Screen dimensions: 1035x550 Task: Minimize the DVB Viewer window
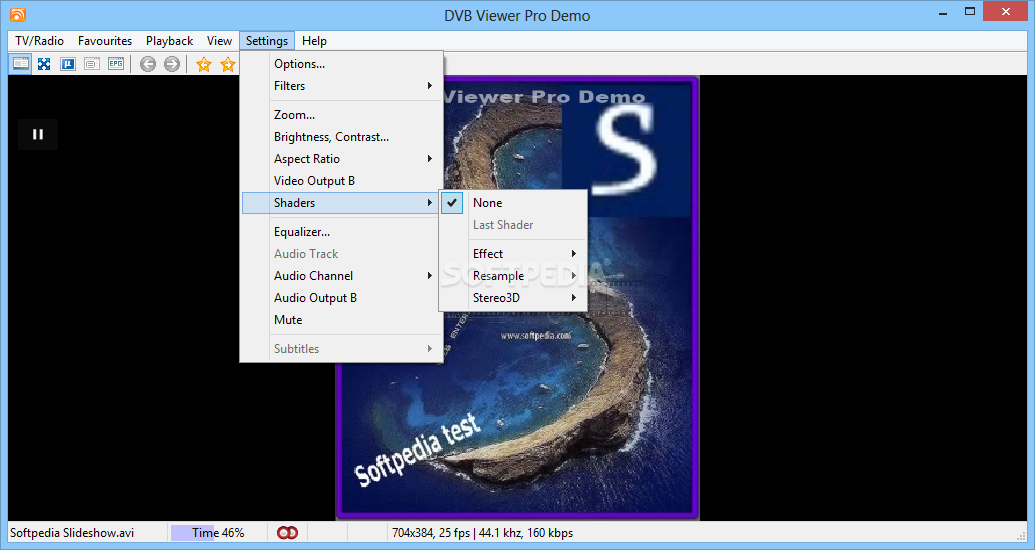[x=941, y=12]
